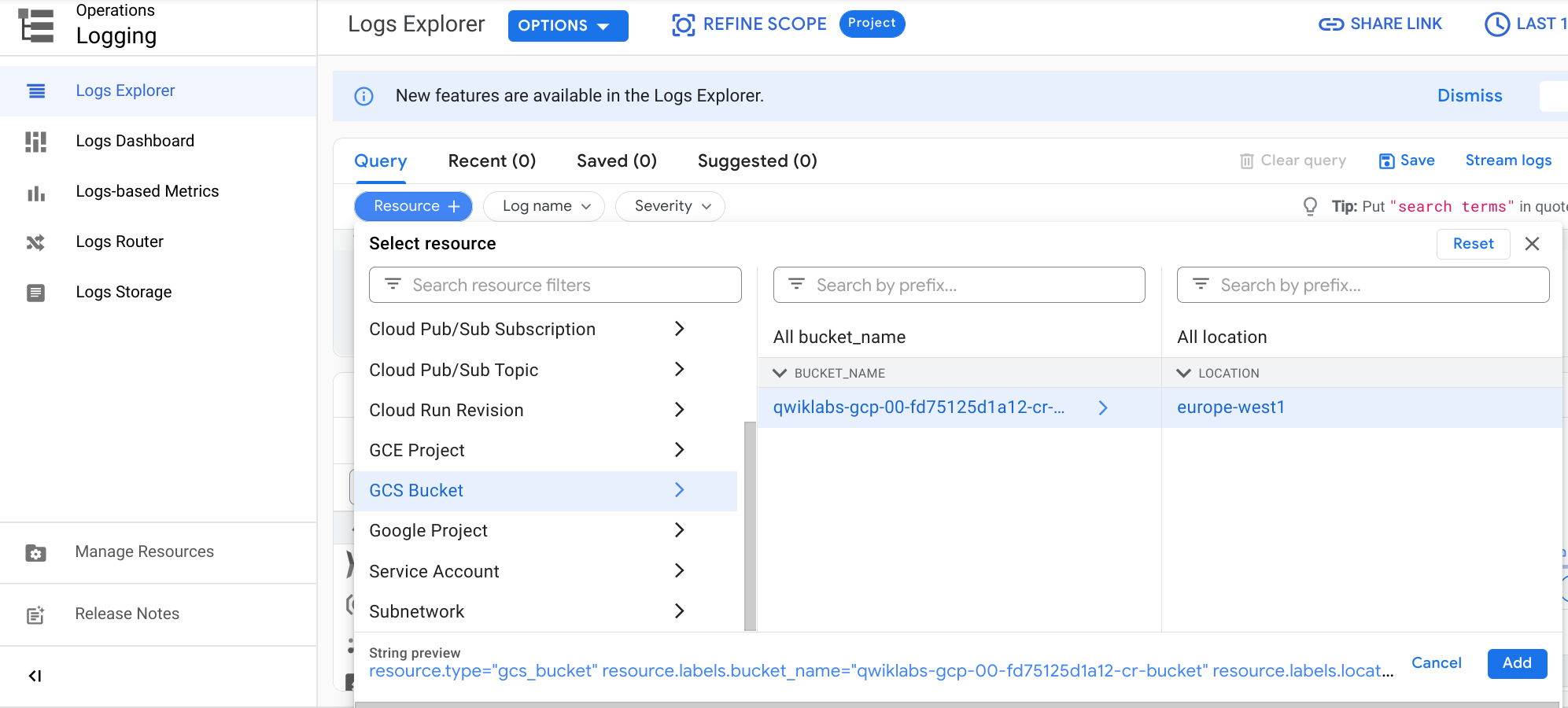This screenshot has width=1568, height=708.
Task: Click chevron next to qwiklabs bucket name
Action: point(1103,407)
